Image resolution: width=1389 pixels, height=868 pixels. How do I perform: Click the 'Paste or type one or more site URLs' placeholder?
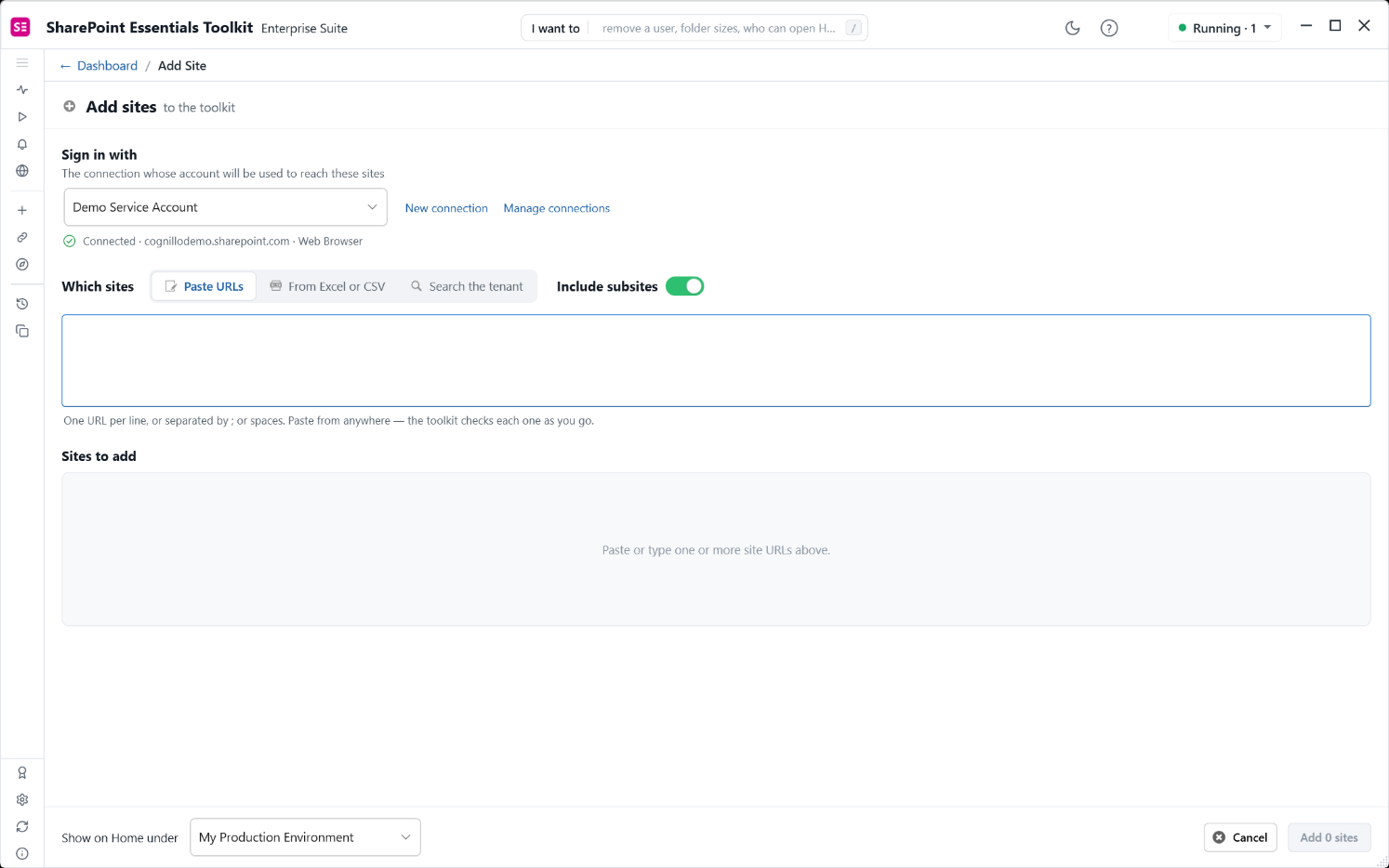tap(716, 550)
